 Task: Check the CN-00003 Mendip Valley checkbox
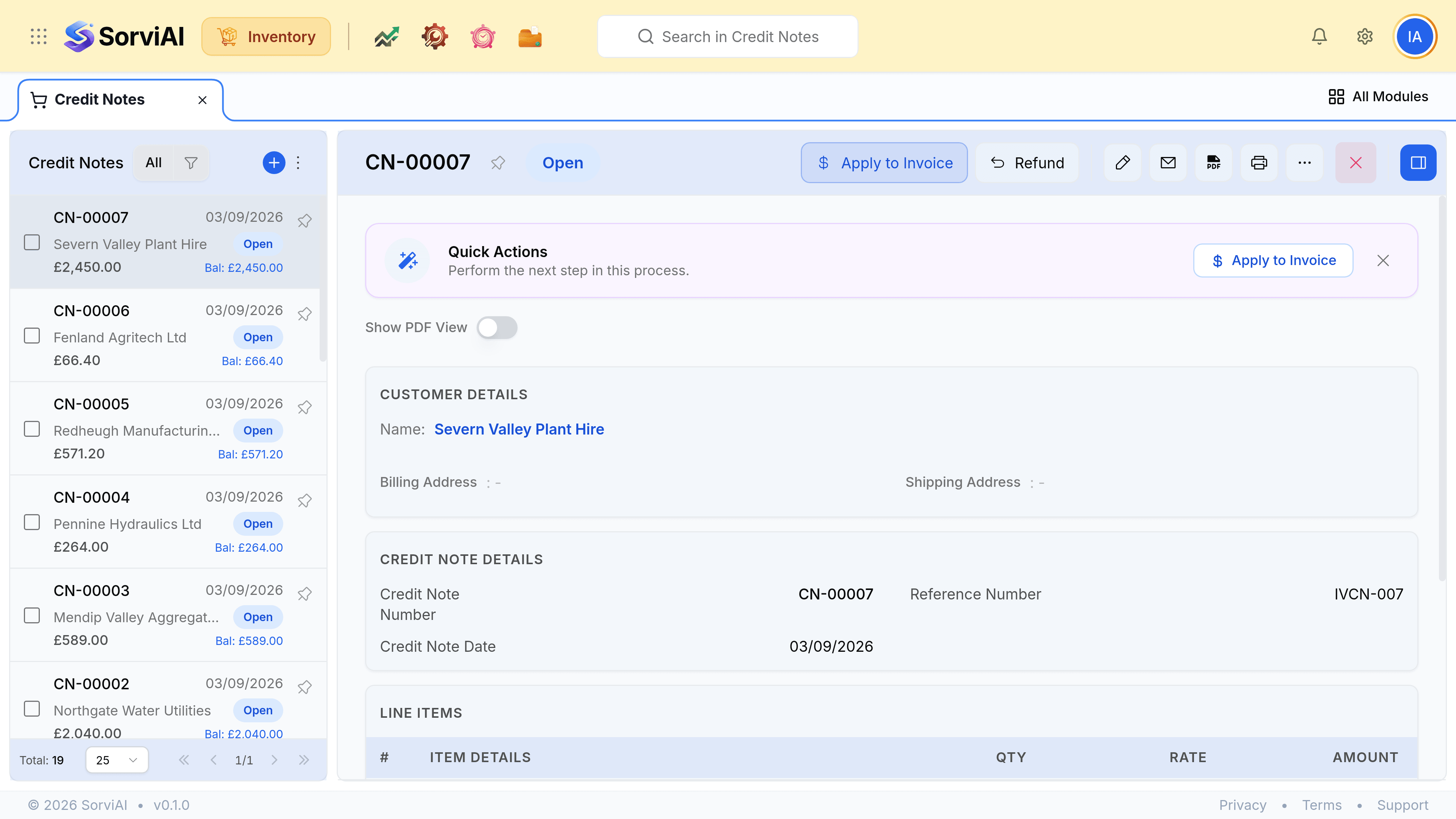pyautogui.click(x=31, y=615)
